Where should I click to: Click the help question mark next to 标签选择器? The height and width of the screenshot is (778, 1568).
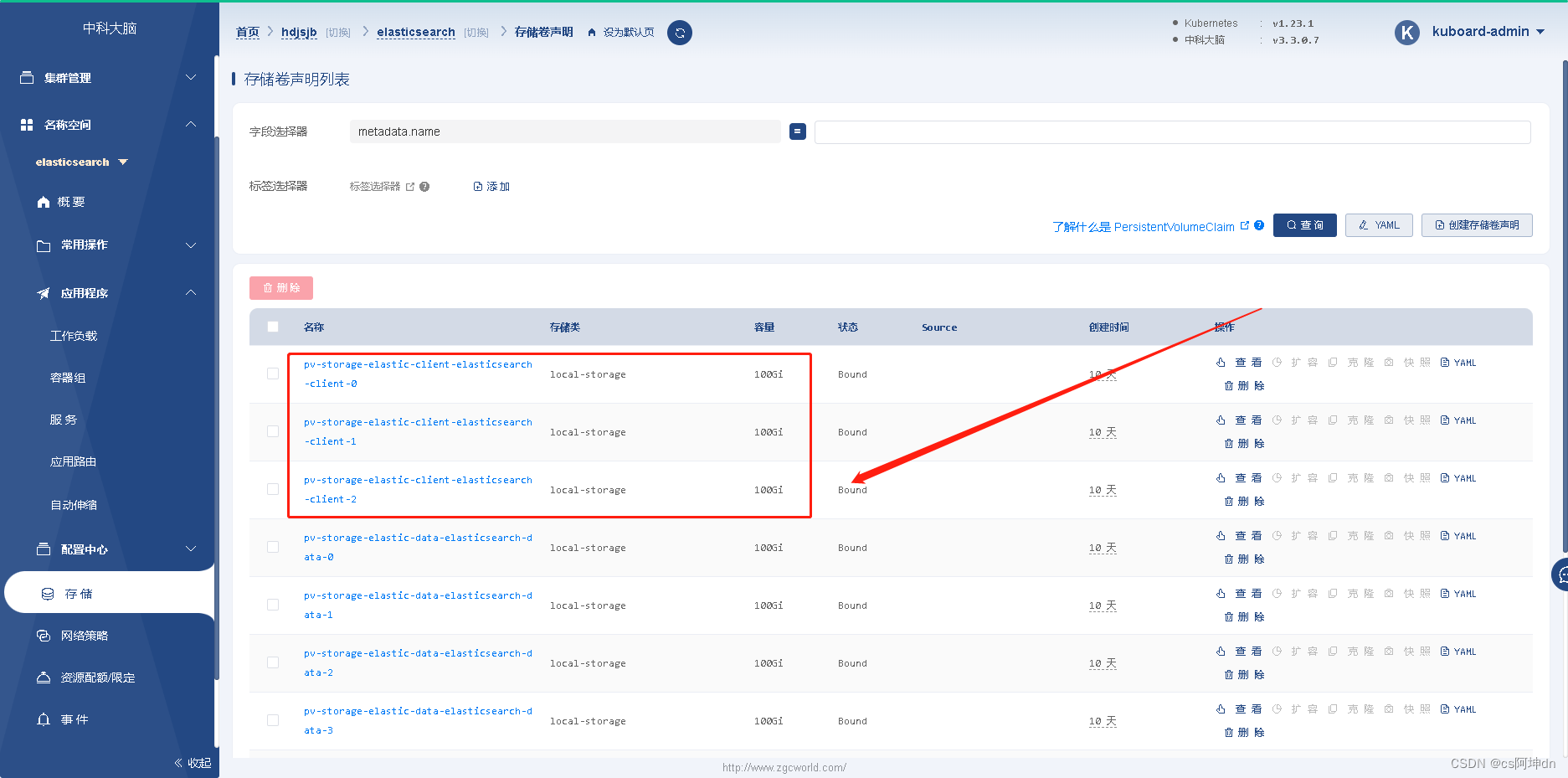[x=424, y=187]
